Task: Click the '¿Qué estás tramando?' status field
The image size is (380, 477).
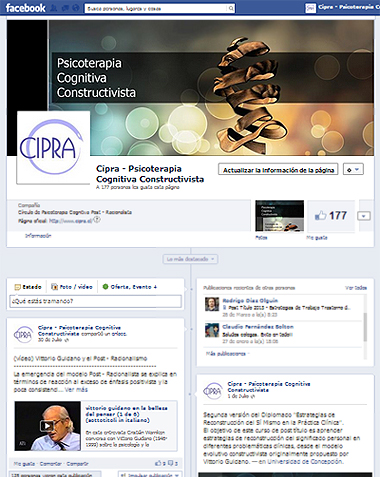Action: tap(95, 301)
